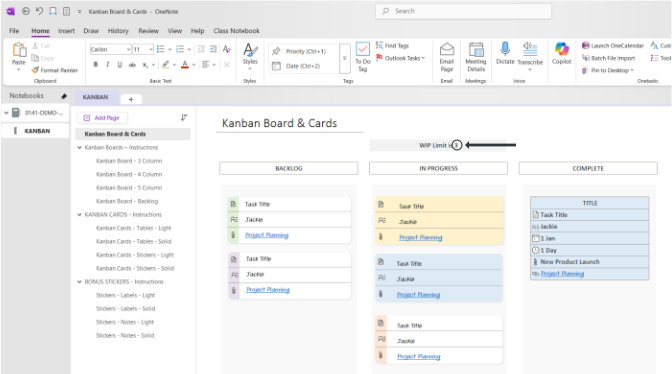
Task: Pick the text highlight color
Action: click(165, 65)
